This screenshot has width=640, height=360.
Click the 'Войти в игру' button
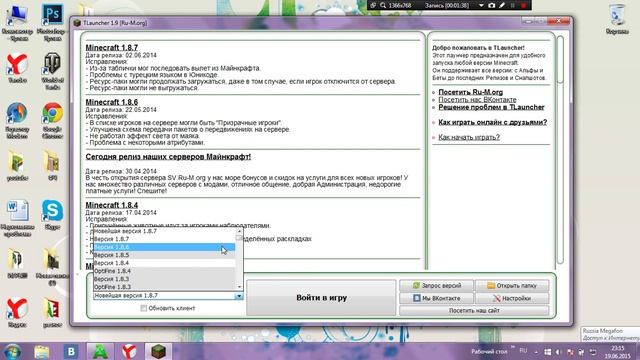coord(321,298)
